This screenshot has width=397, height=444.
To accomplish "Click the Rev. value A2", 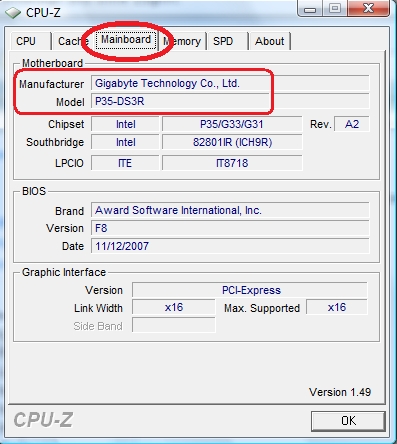I will (352, 124).
